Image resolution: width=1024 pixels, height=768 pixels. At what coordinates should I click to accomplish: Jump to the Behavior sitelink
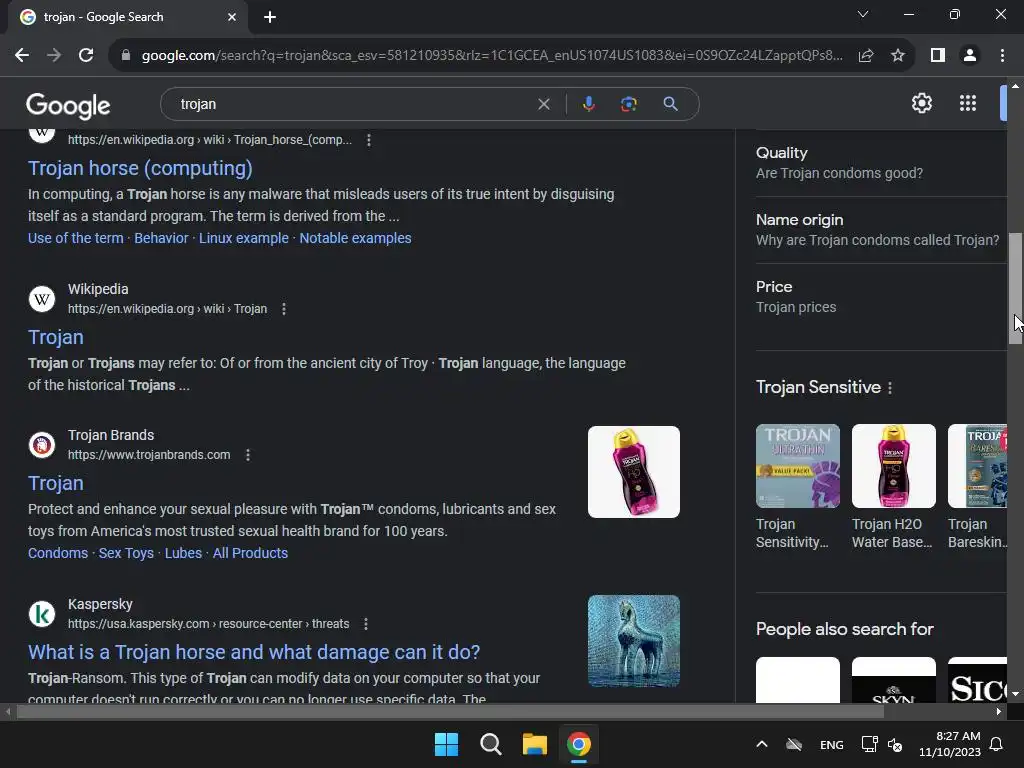tap(161, 238)
